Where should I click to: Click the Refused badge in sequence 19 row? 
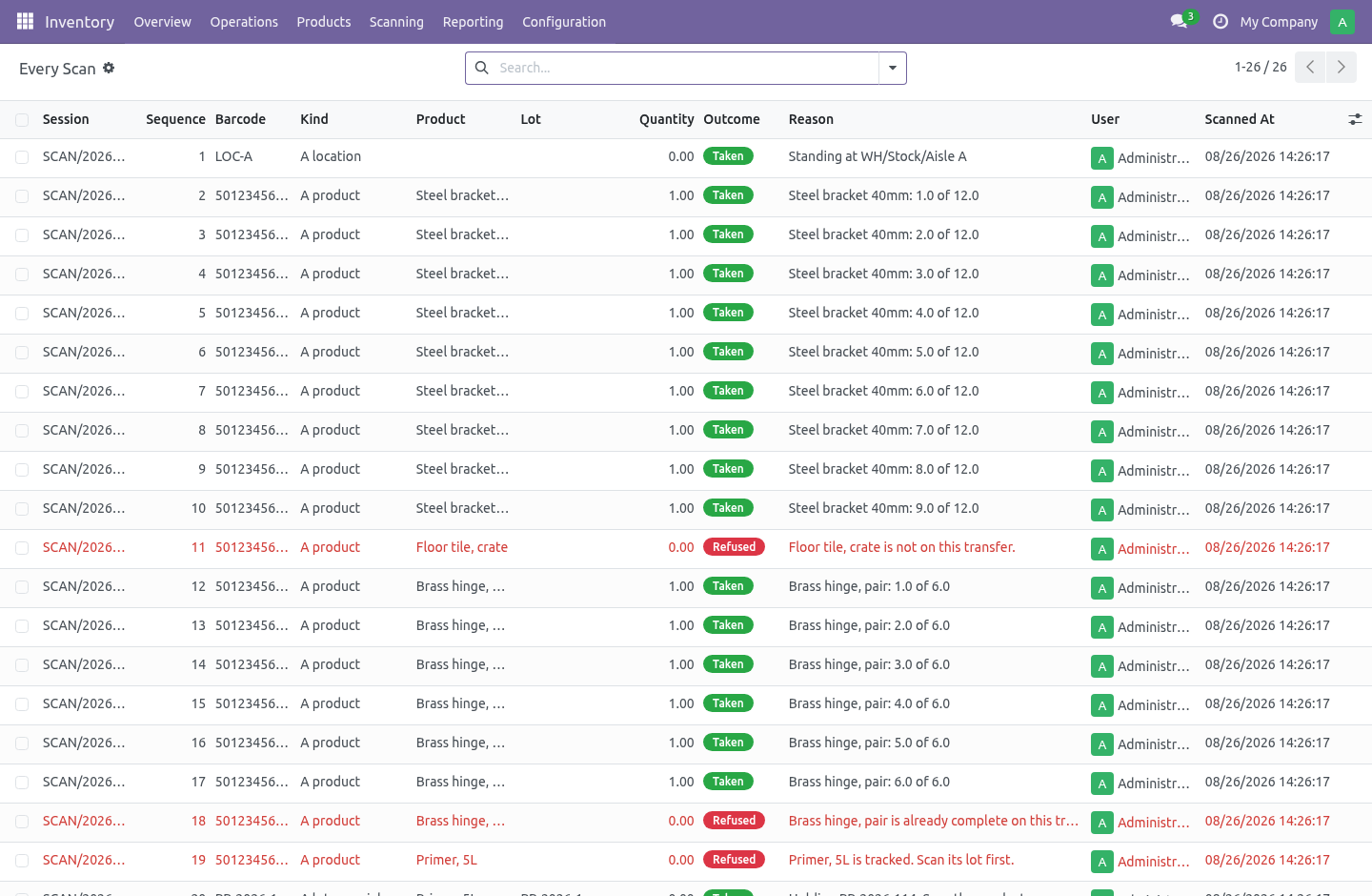click(734, 860)
